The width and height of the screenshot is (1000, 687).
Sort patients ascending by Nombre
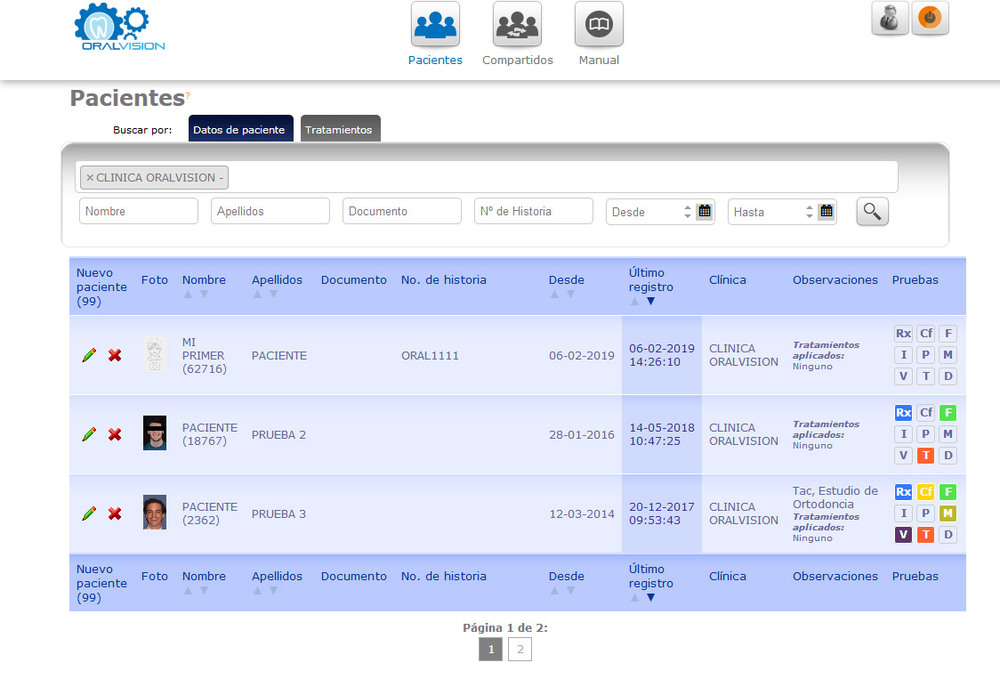click(x=188, y=294)
